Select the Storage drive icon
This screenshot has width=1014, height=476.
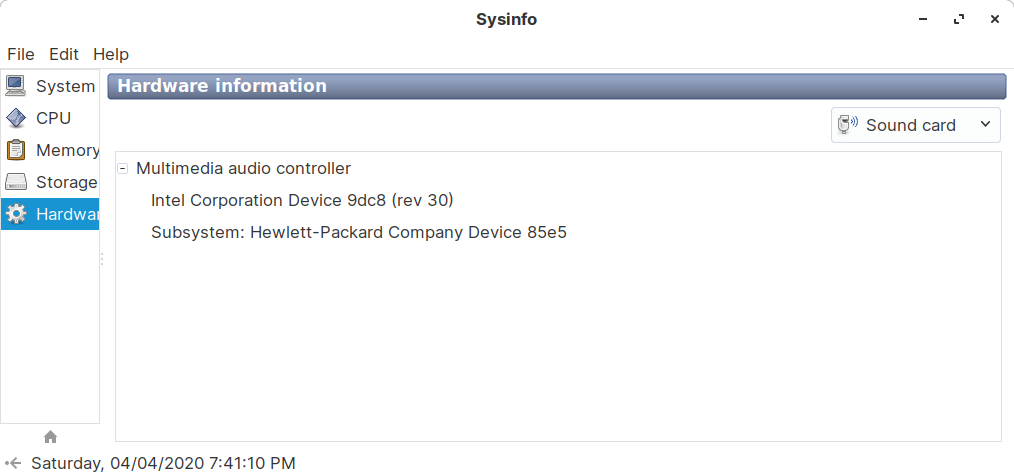tap(16, 182)
